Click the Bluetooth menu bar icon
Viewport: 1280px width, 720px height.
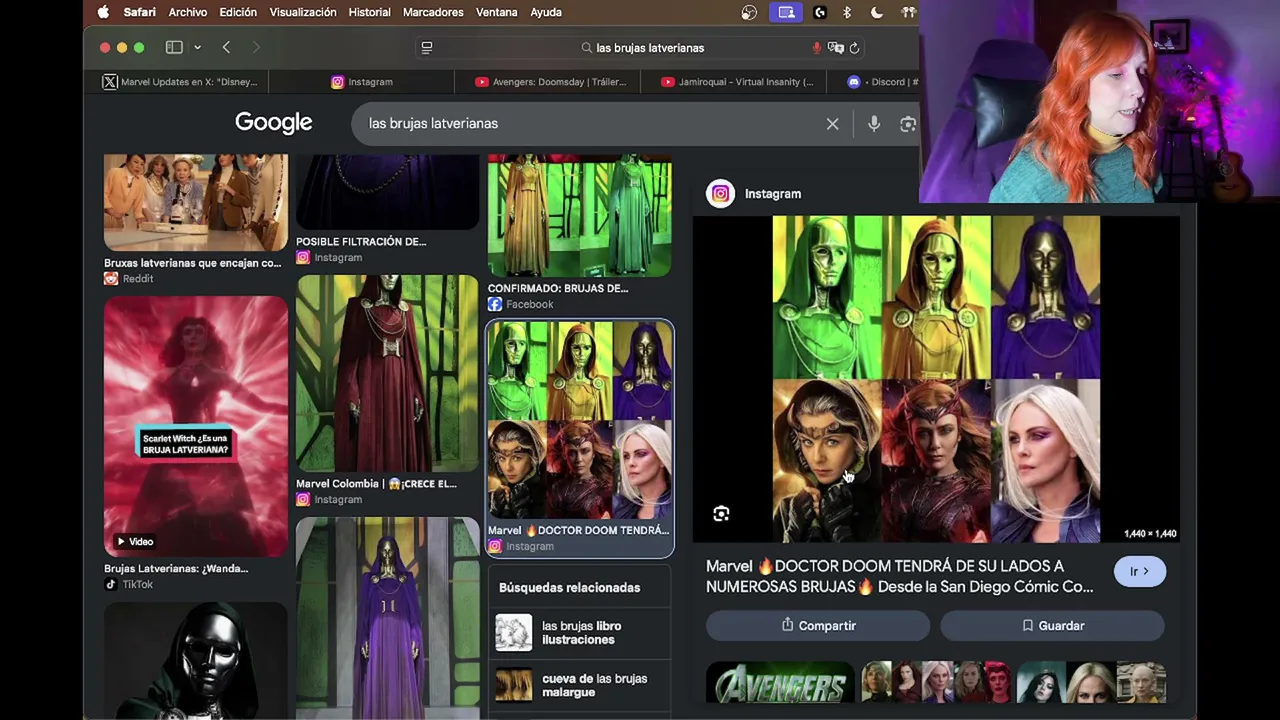click(847, 12)
